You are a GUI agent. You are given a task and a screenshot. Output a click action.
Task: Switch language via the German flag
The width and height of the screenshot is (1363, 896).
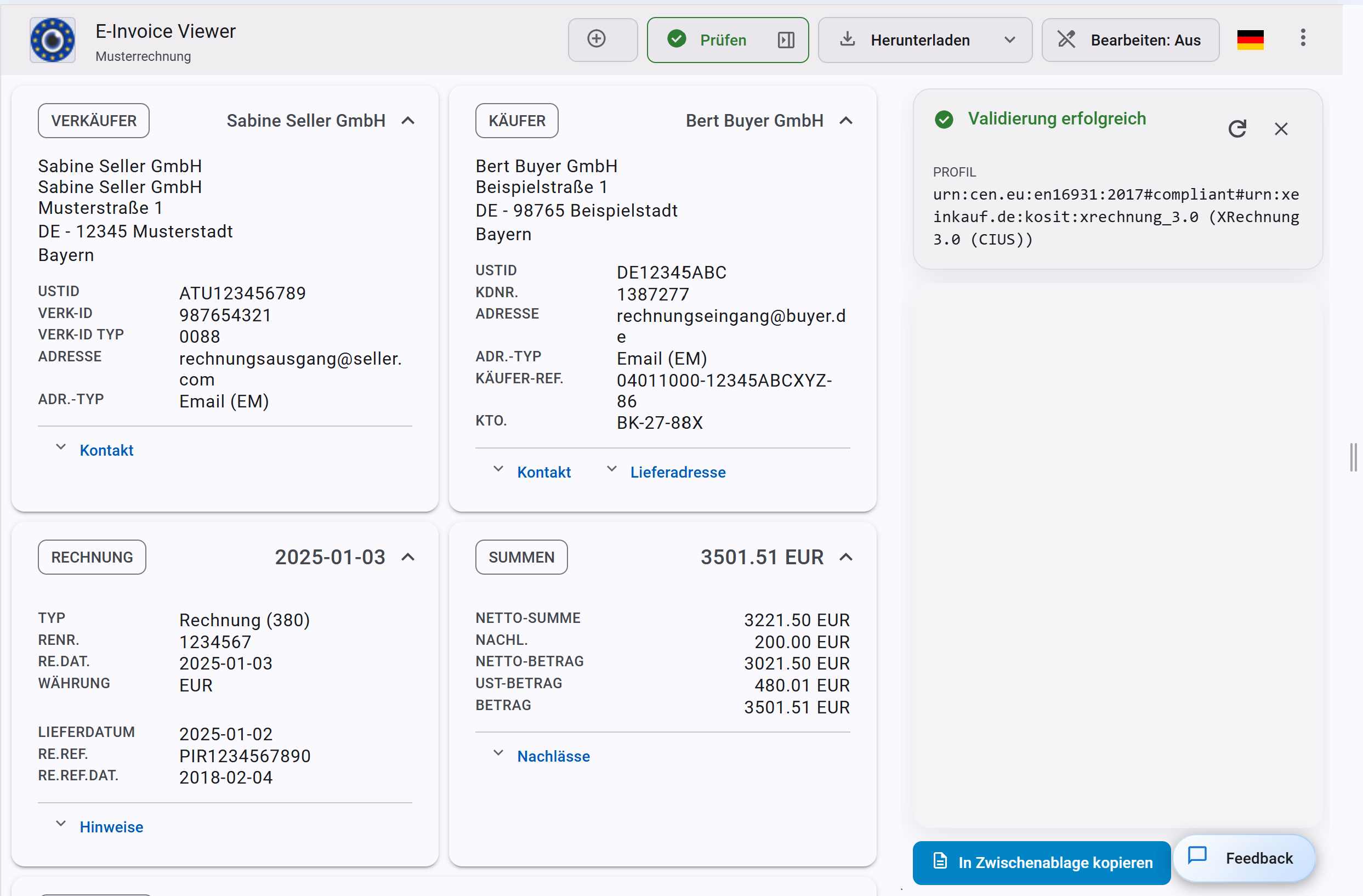click(x=1250, y=40)
